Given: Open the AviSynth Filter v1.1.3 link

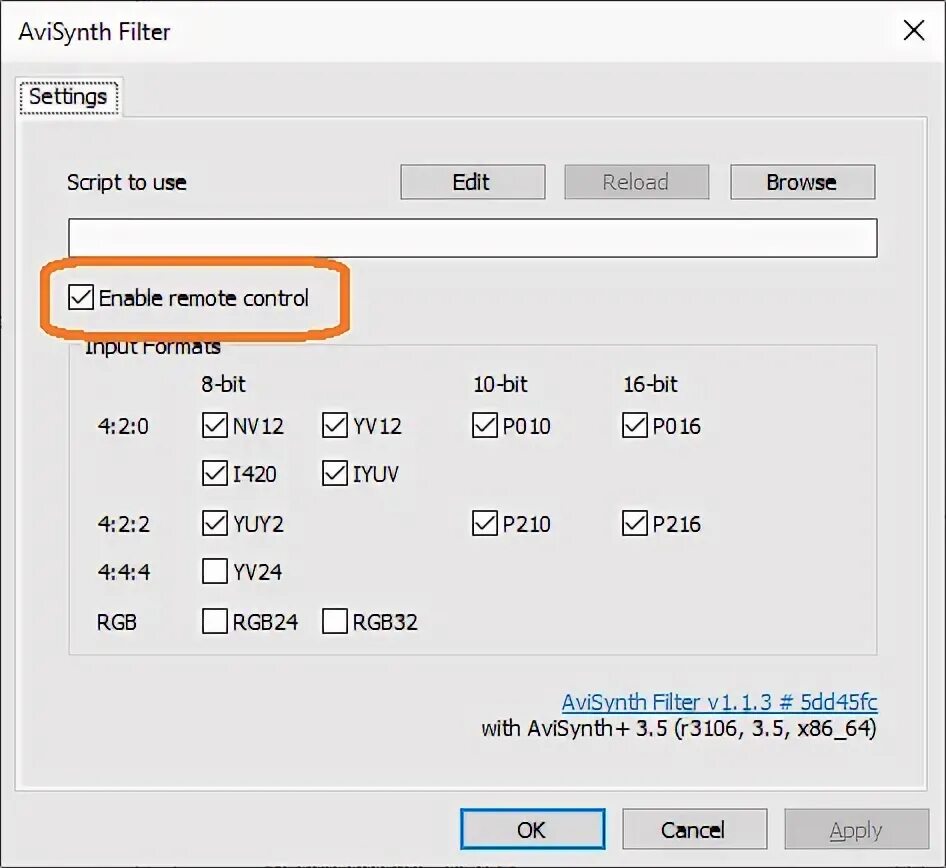Looking at the screenshot, I should [x=719, y=702].
